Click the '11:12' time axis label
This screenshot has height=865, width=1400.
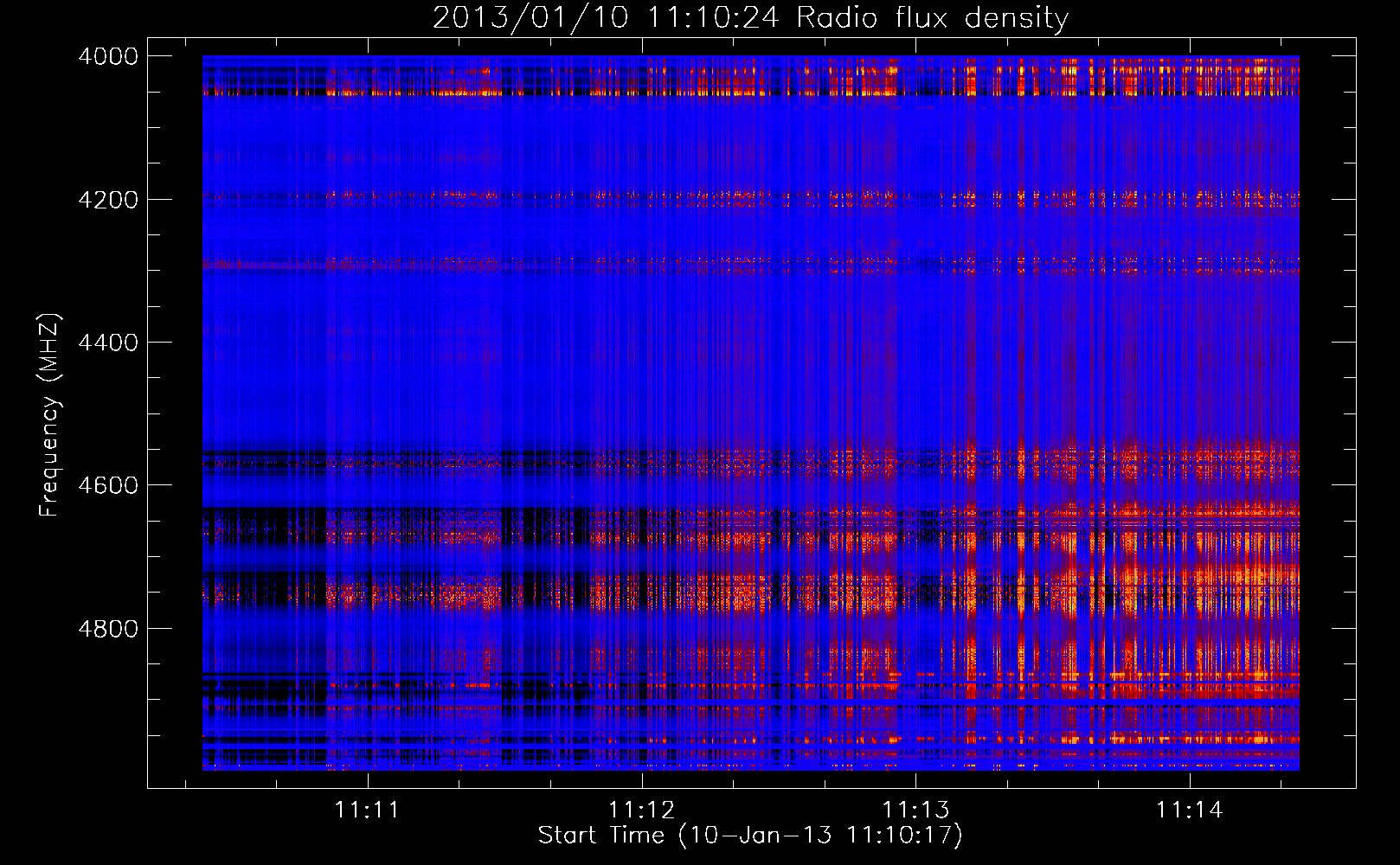pyautogui.click(x=641, y=810)
